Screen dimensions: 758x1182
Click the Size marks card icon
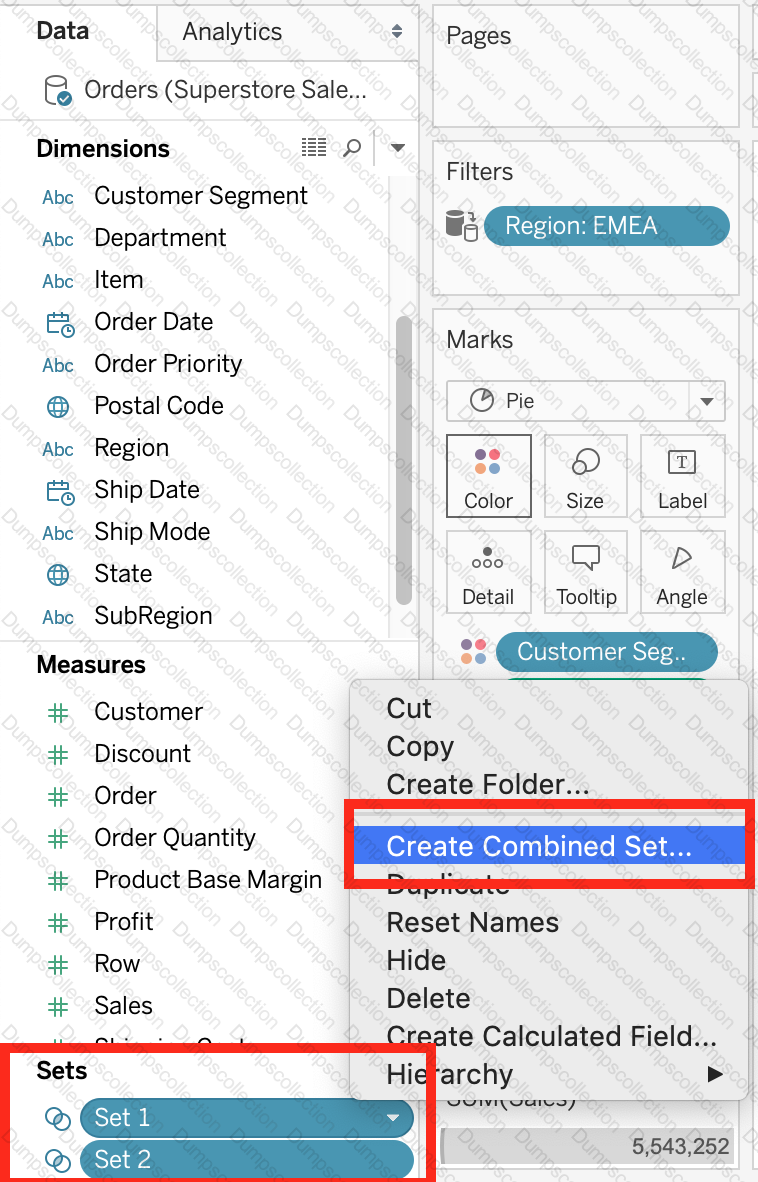pos(585,476)
